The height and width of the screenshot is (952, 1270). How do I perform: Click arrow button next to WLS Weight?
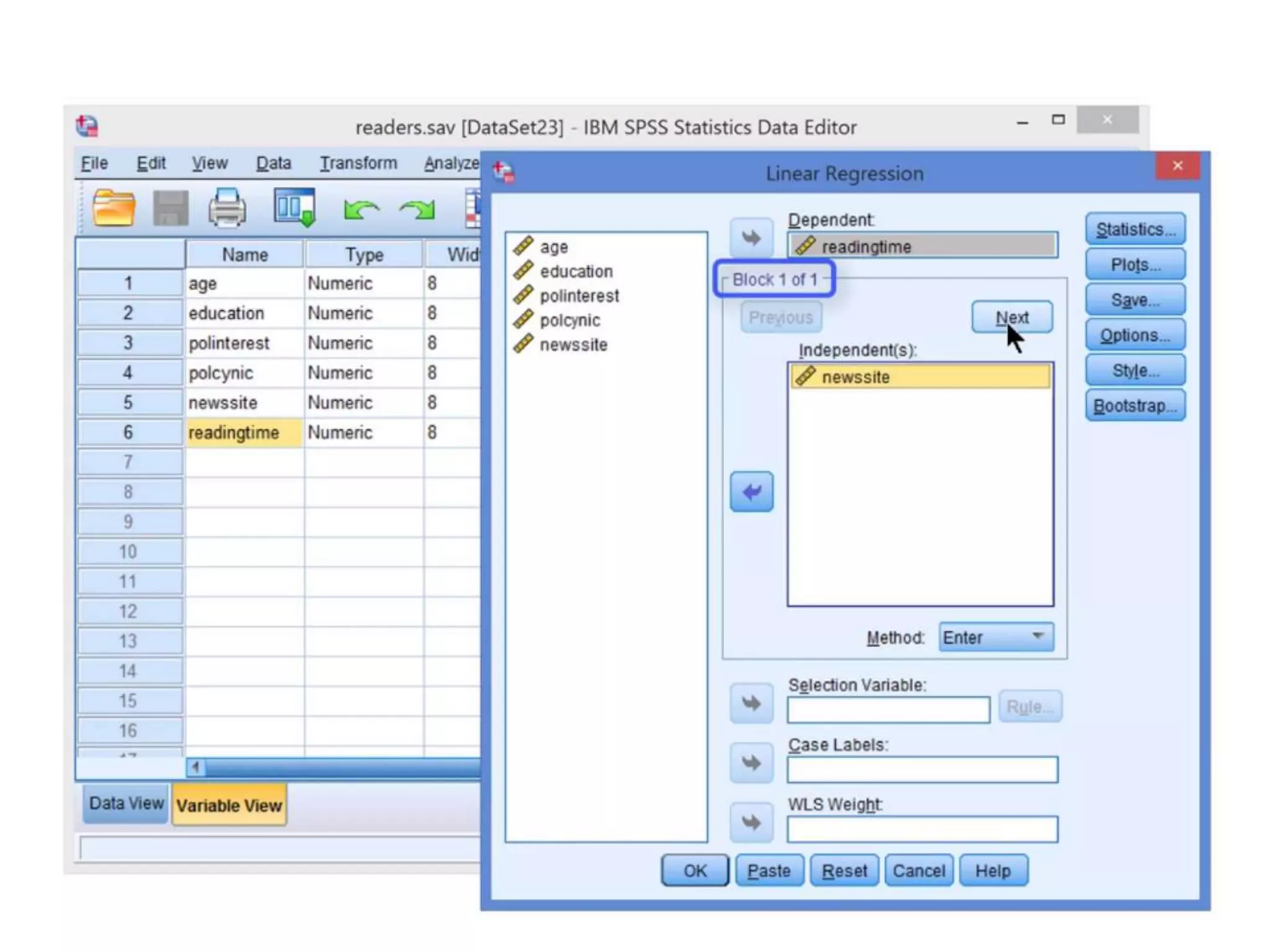point(751,823)
